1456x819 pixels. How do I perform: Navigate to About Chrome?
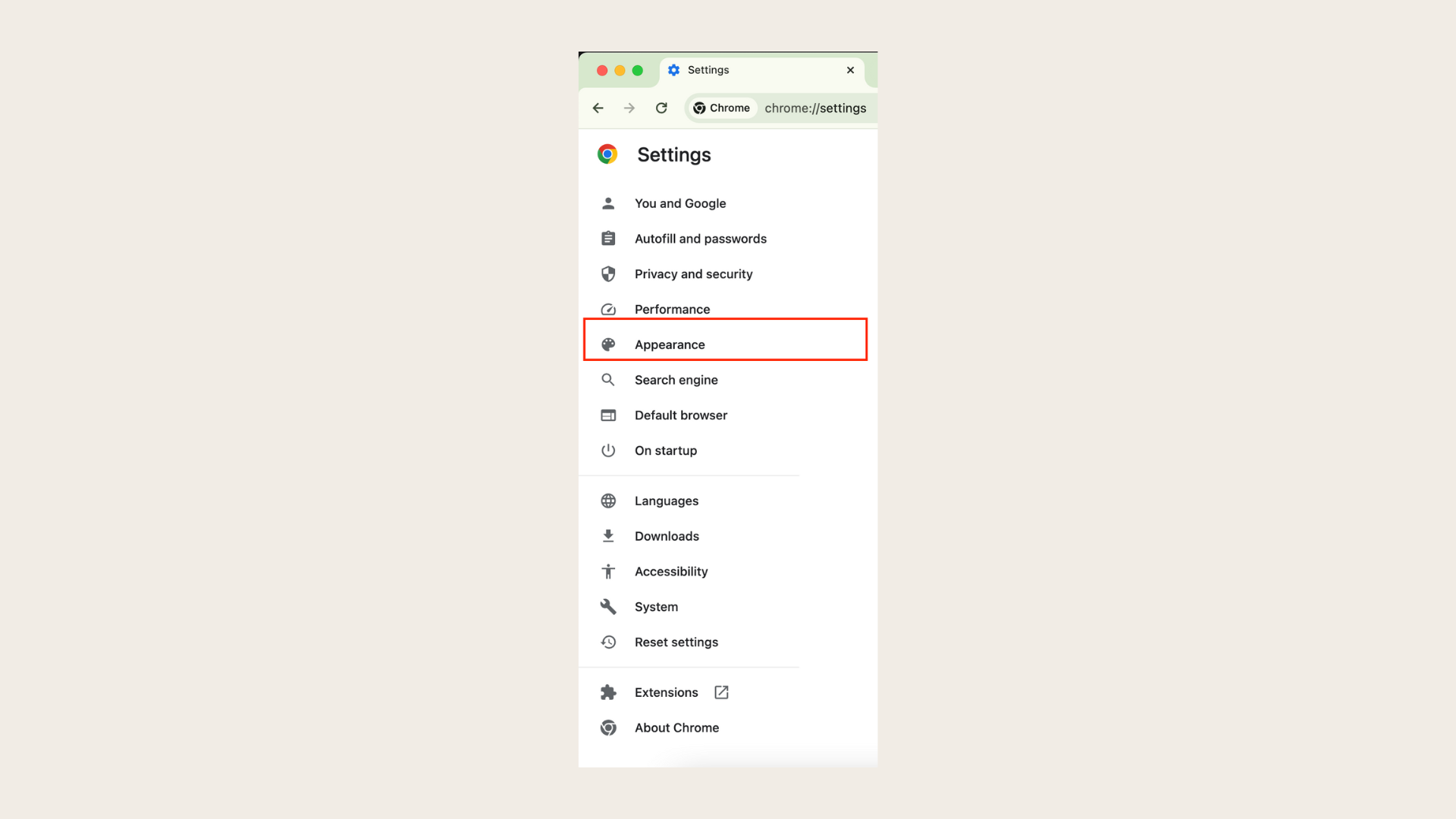coord(677,727)
